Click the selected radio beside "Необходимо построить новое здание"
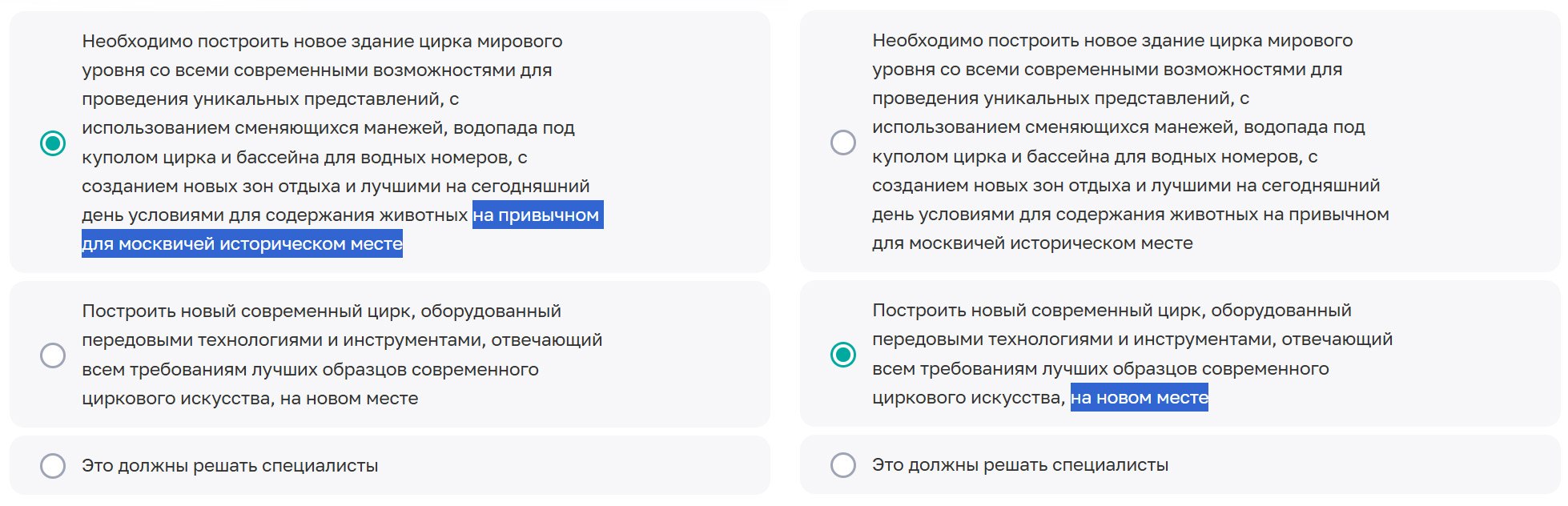The image size is (1568, 506). click(53, 143)
